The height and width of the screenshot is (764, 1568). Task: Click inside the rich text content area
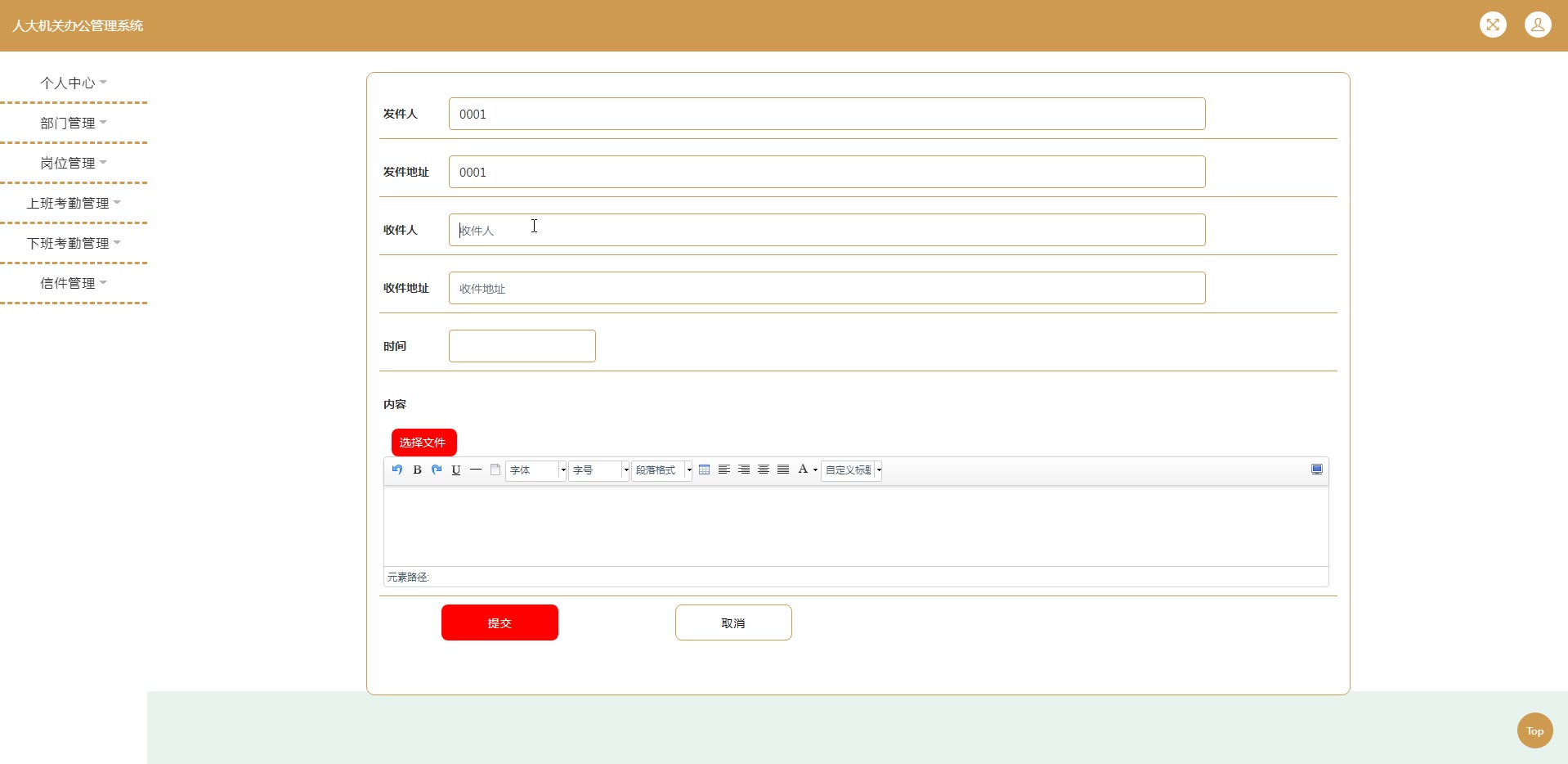856,526
